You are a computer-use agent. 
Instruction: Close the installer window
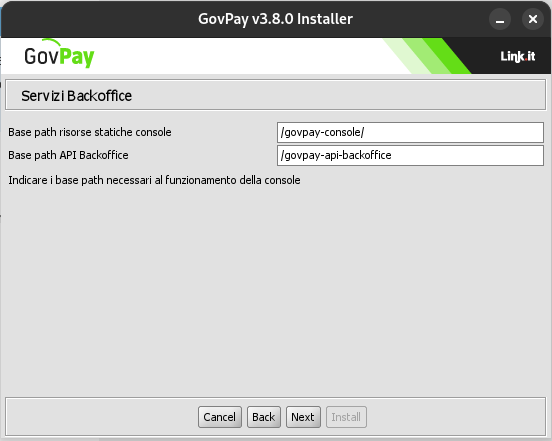click(533, 19)
